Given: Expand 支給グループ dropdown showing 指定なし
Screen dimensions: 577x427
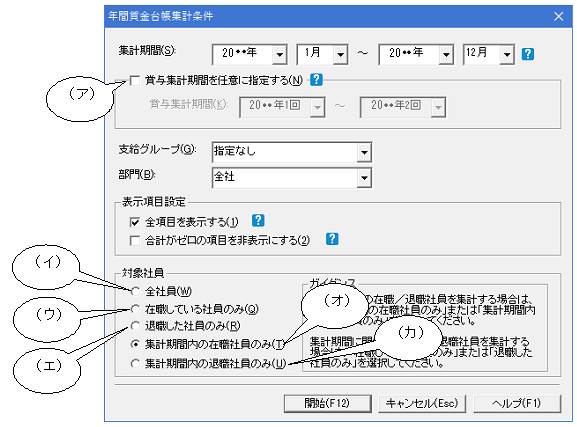Looking at the screenshot, I should pos(364,152).
